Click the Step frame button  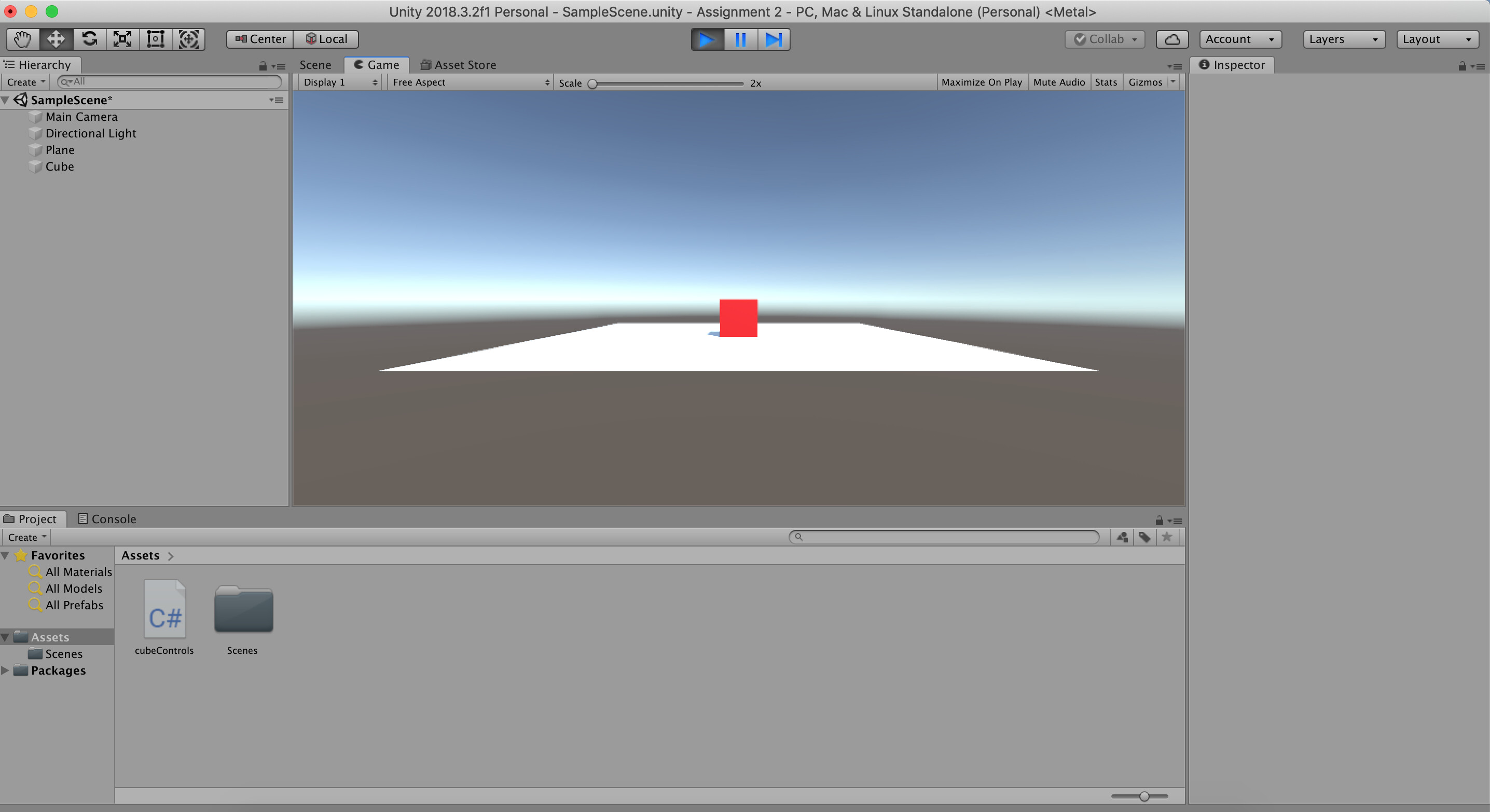774,39
